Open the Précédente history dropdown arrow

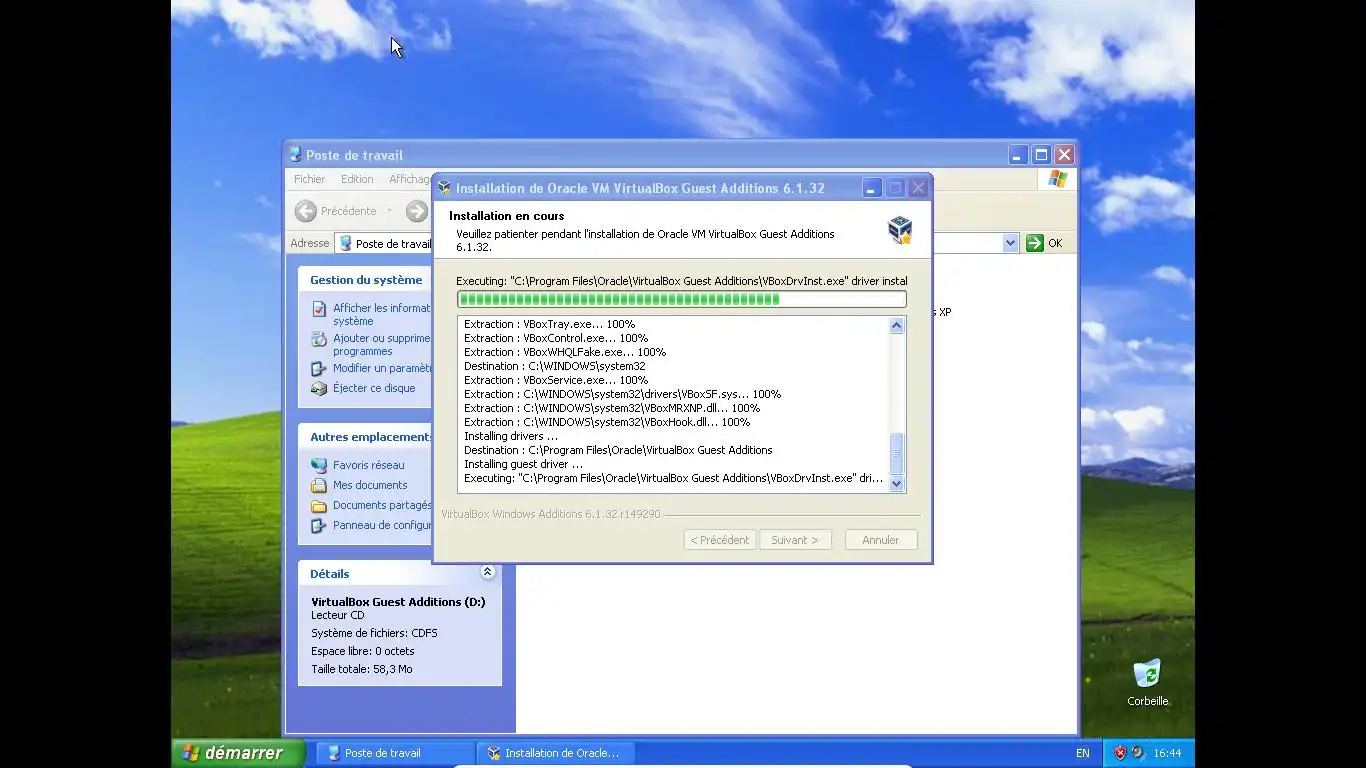coord(390,211)
